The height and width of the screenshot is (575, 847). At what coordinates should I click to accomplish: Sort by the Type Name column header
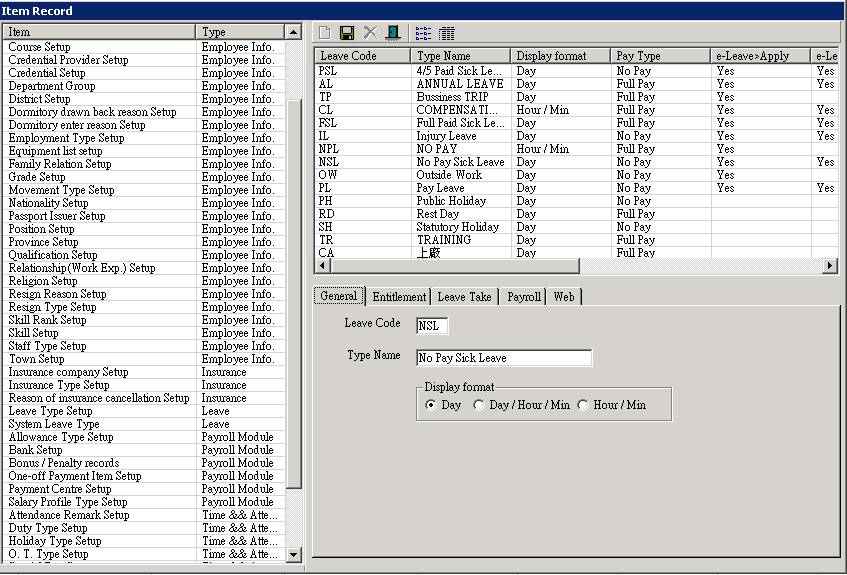460,56
